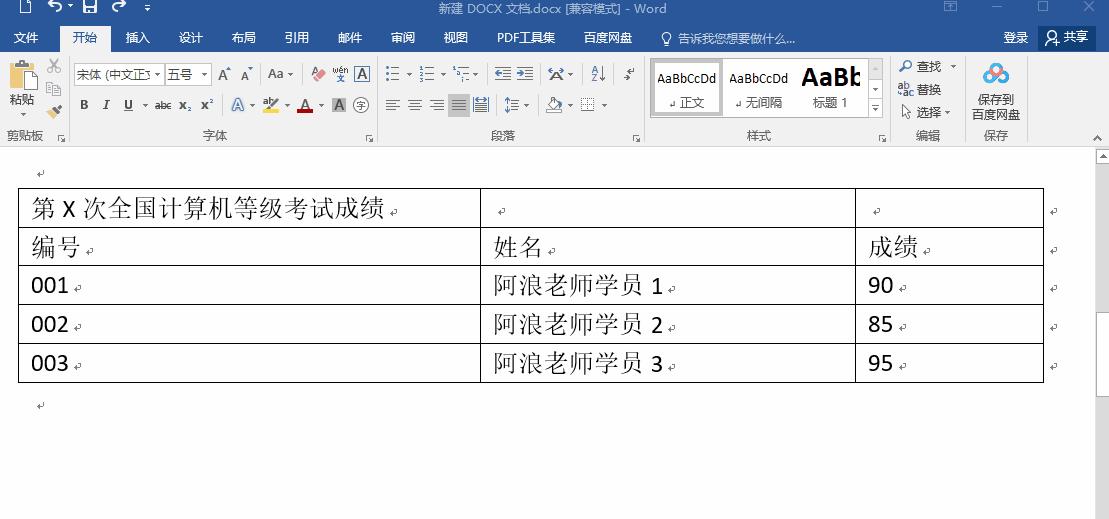Image resolution: width=1109 pixels, height=519 pixels.
Task: Click the Save icon in quick access toolbar
Action: point(89,7)
